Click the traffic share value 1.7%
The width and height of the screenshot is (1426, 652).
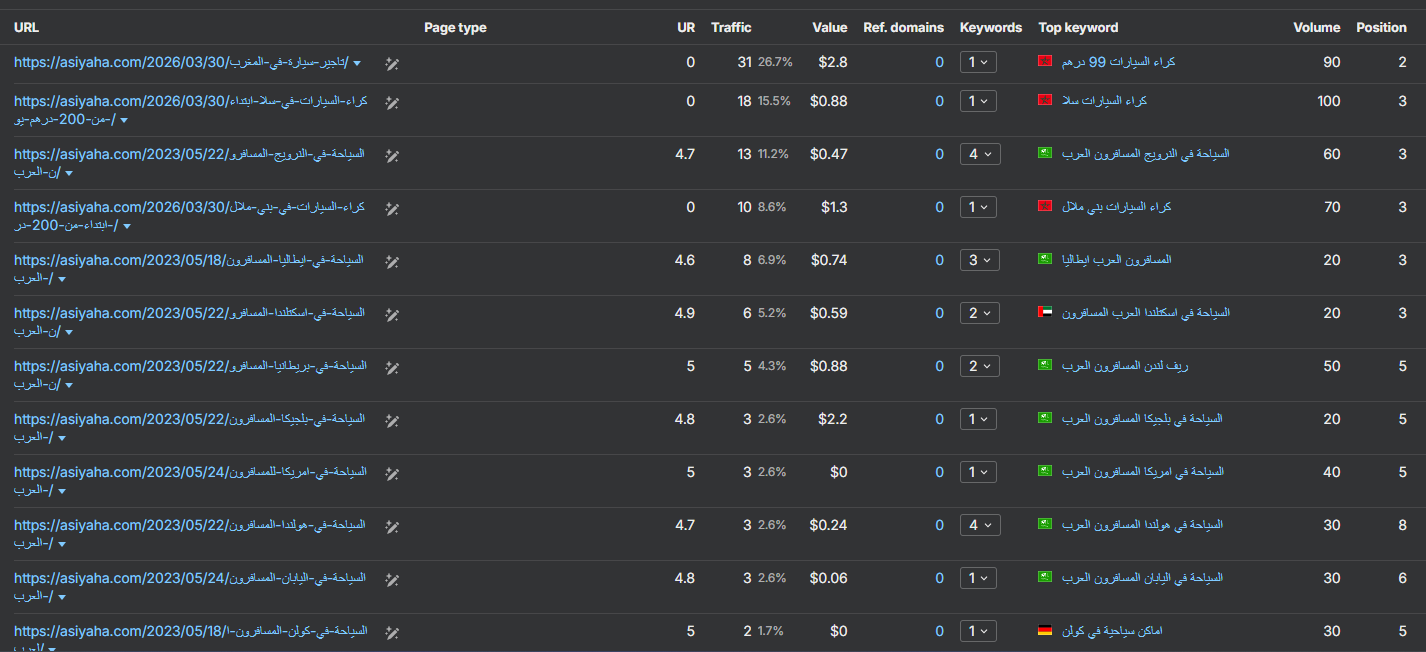(770, 631)
